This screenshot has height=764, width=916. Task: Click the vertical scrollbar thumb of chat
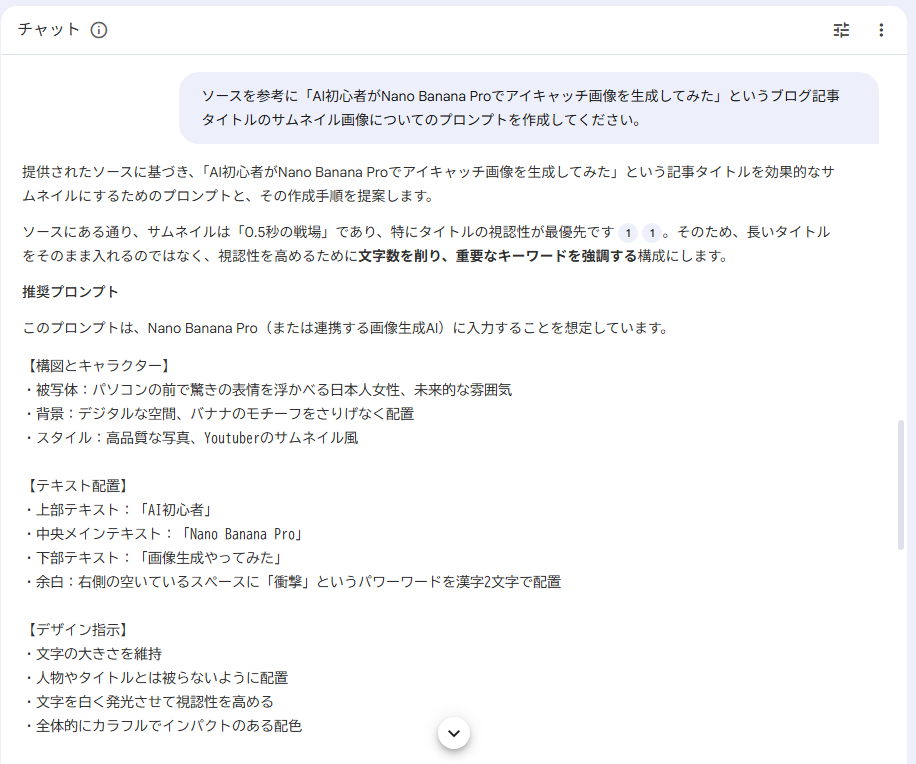(903, 485)
